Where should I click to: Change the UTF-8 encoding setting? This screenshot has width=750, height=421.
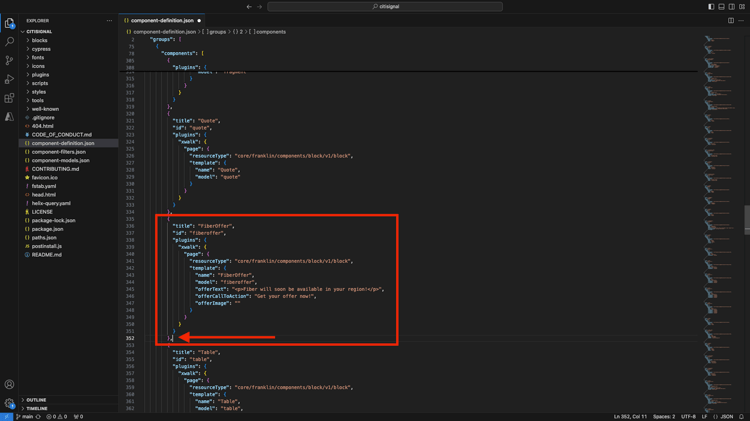(x=688, y=417)
